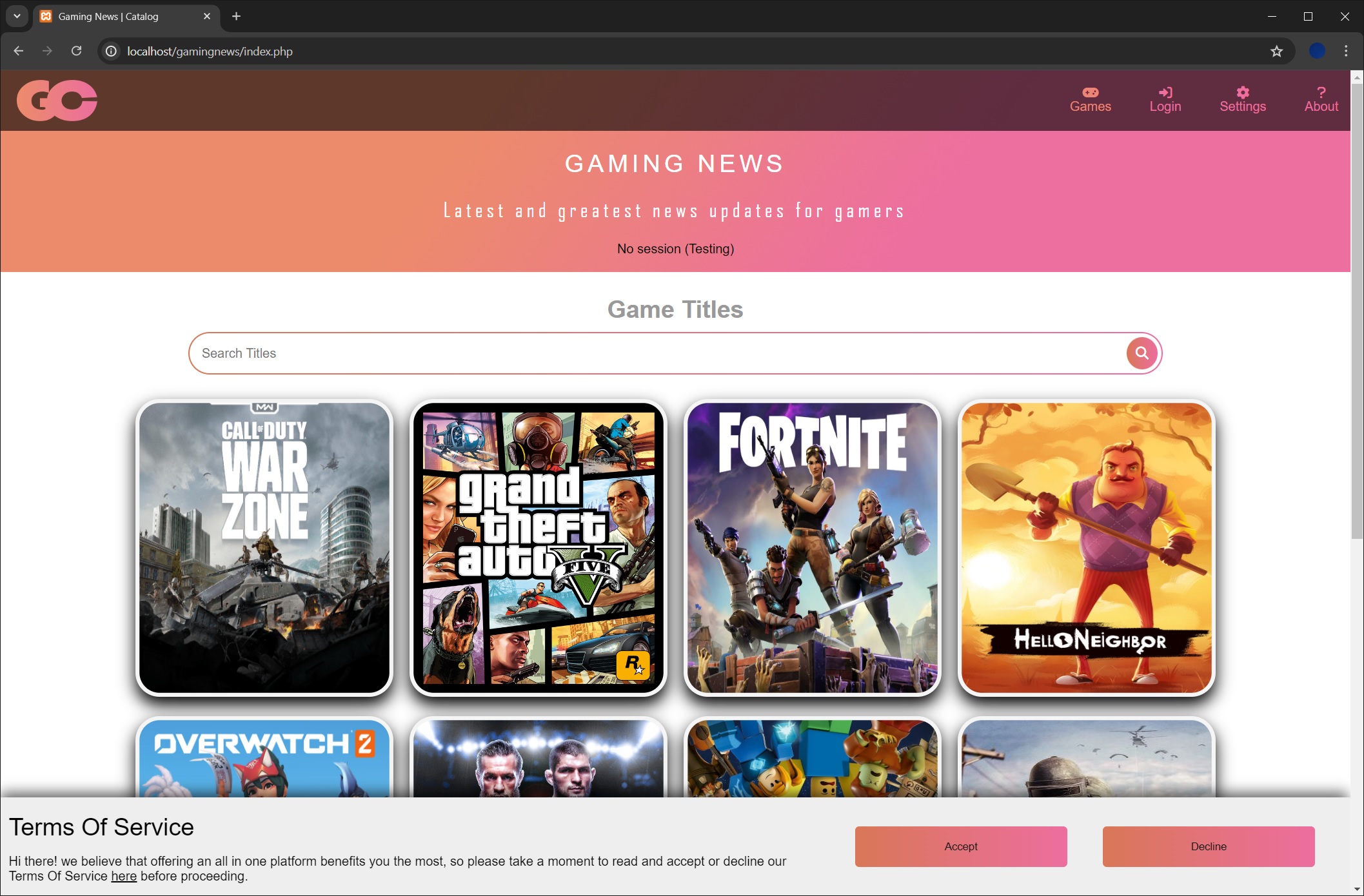Click the 'No session (Testing)' text

(x=675, y=249)
